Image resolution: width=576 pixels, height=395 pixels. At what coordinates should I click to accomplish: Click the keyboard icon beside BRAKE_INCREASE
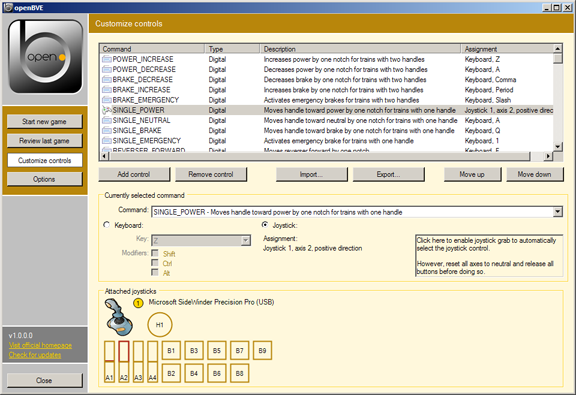click(x=107, y=90)
